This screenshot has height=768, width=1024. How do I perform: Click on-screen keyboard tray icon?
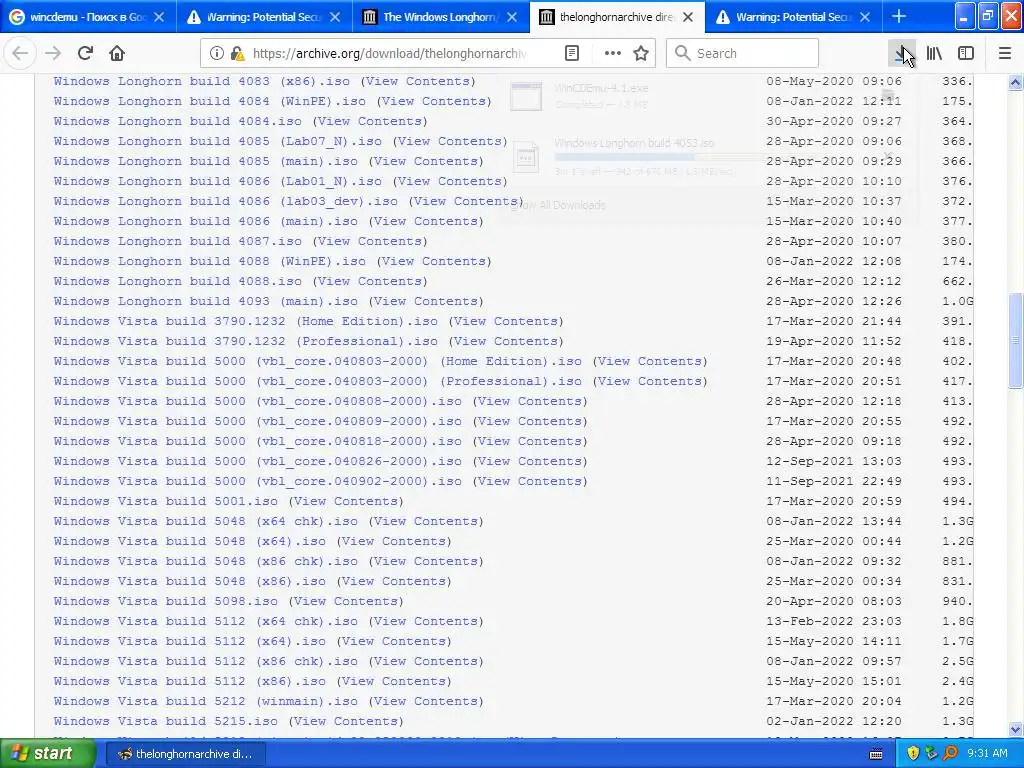click(x=876, y=754)
